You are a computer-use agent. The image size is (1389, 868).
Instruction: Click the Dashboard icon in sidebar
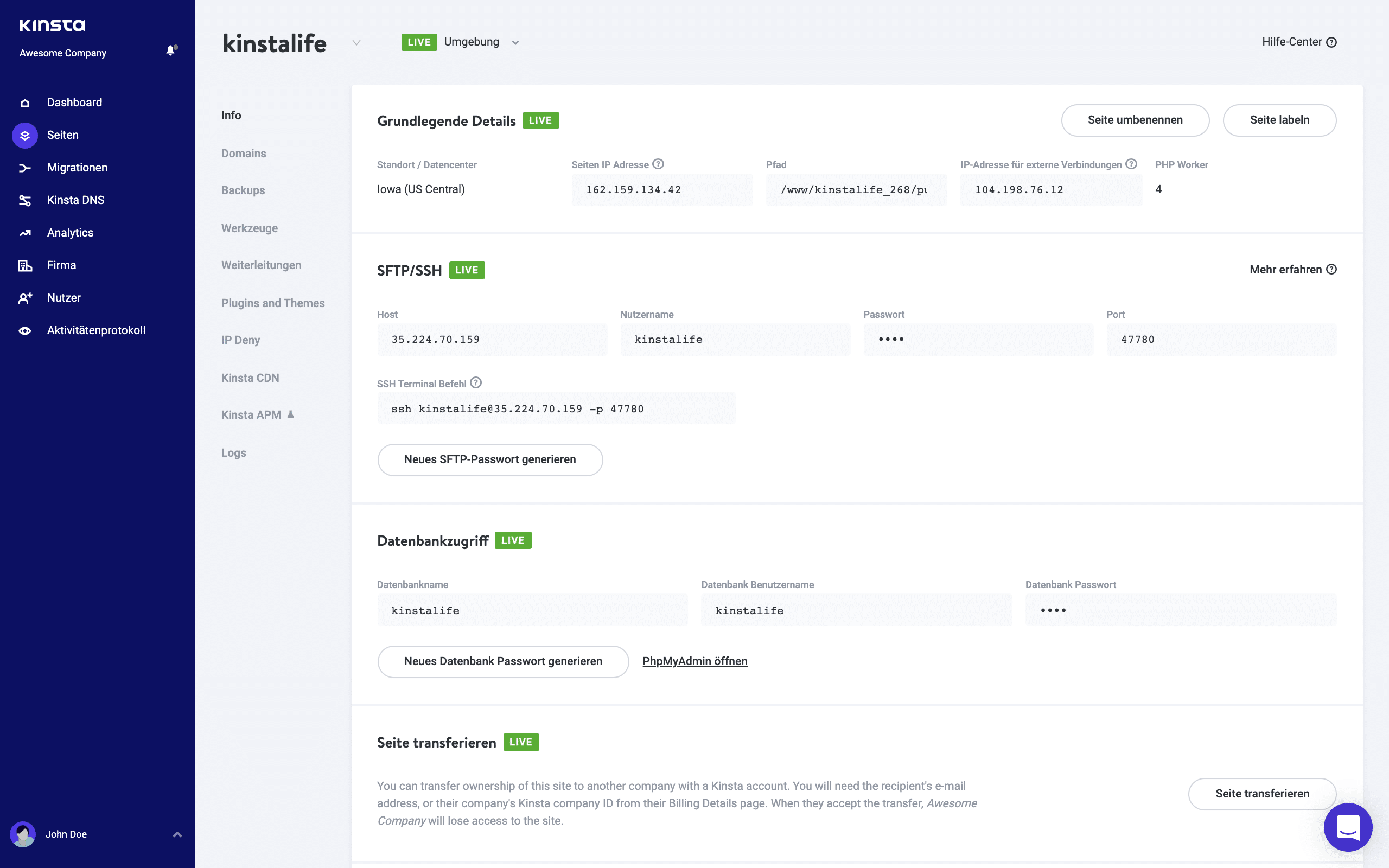click(25, 102)
